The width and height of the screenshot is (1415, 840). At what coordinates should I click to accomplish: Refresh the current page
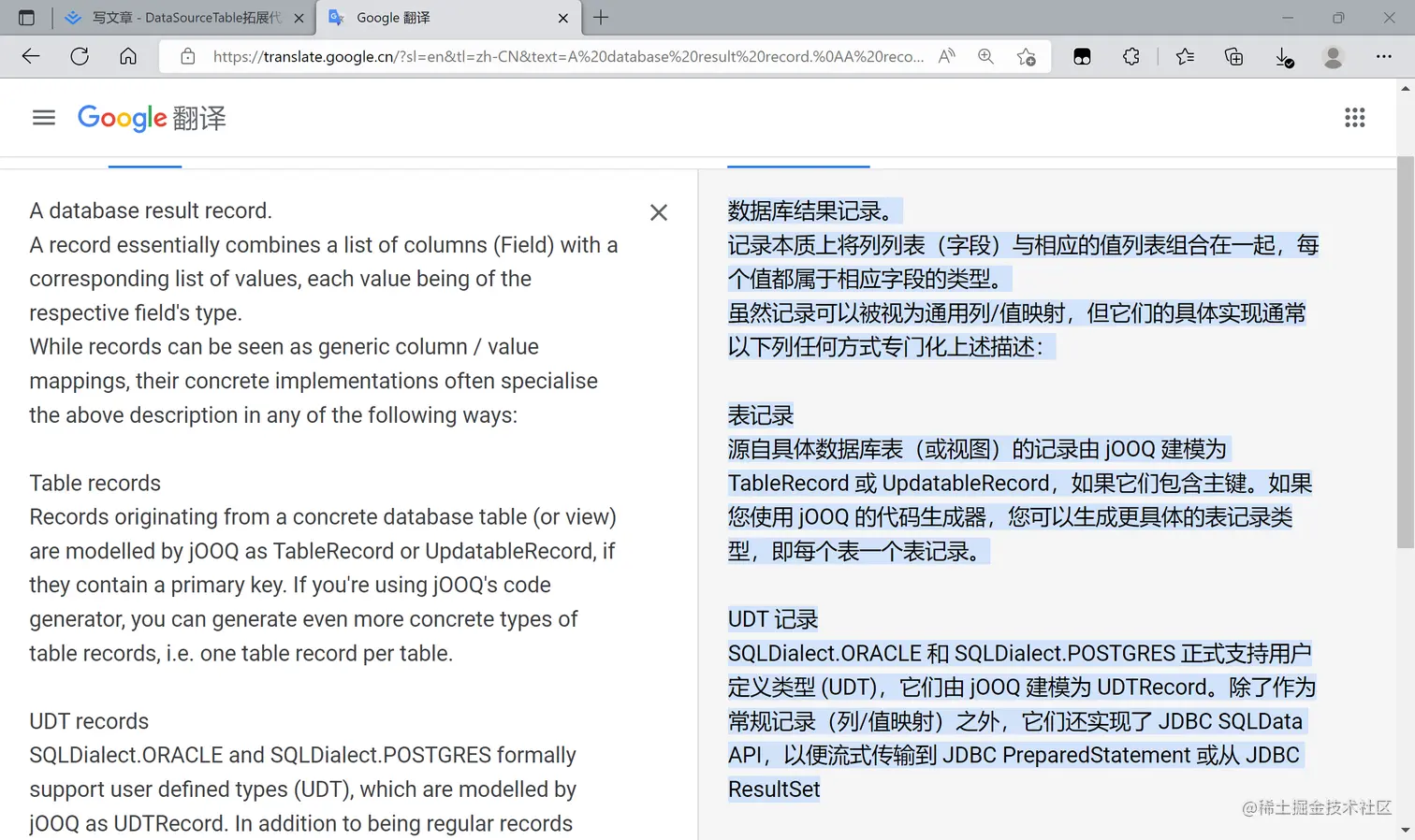tap(80, 57)
